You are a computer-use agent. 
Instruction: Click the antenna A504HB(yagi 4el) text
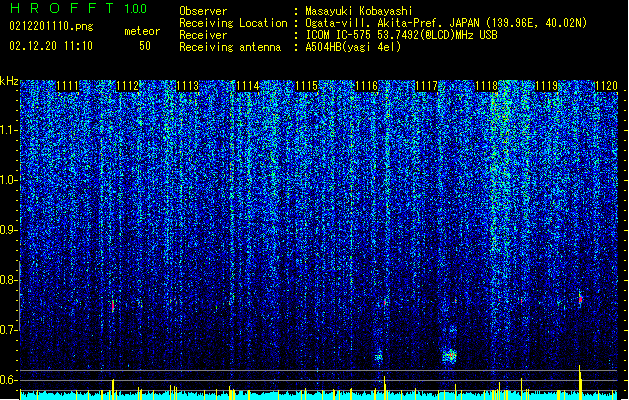353,47
